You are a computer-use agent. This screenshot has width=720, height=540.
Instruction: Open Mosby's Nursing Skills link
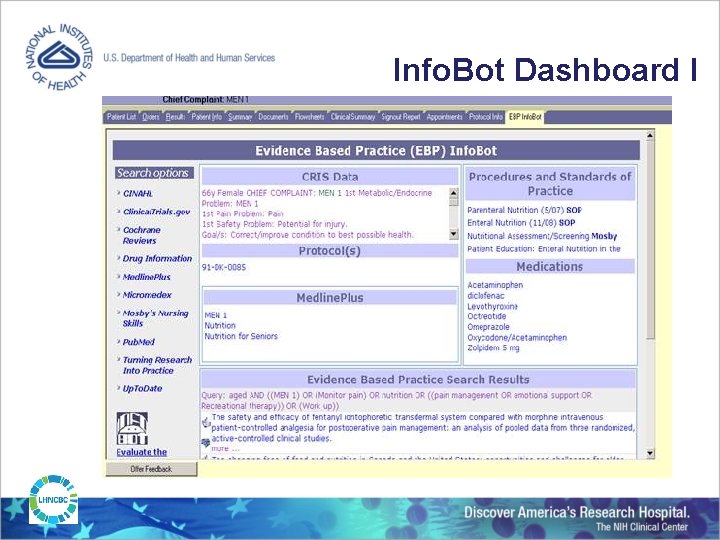point(155,318)
